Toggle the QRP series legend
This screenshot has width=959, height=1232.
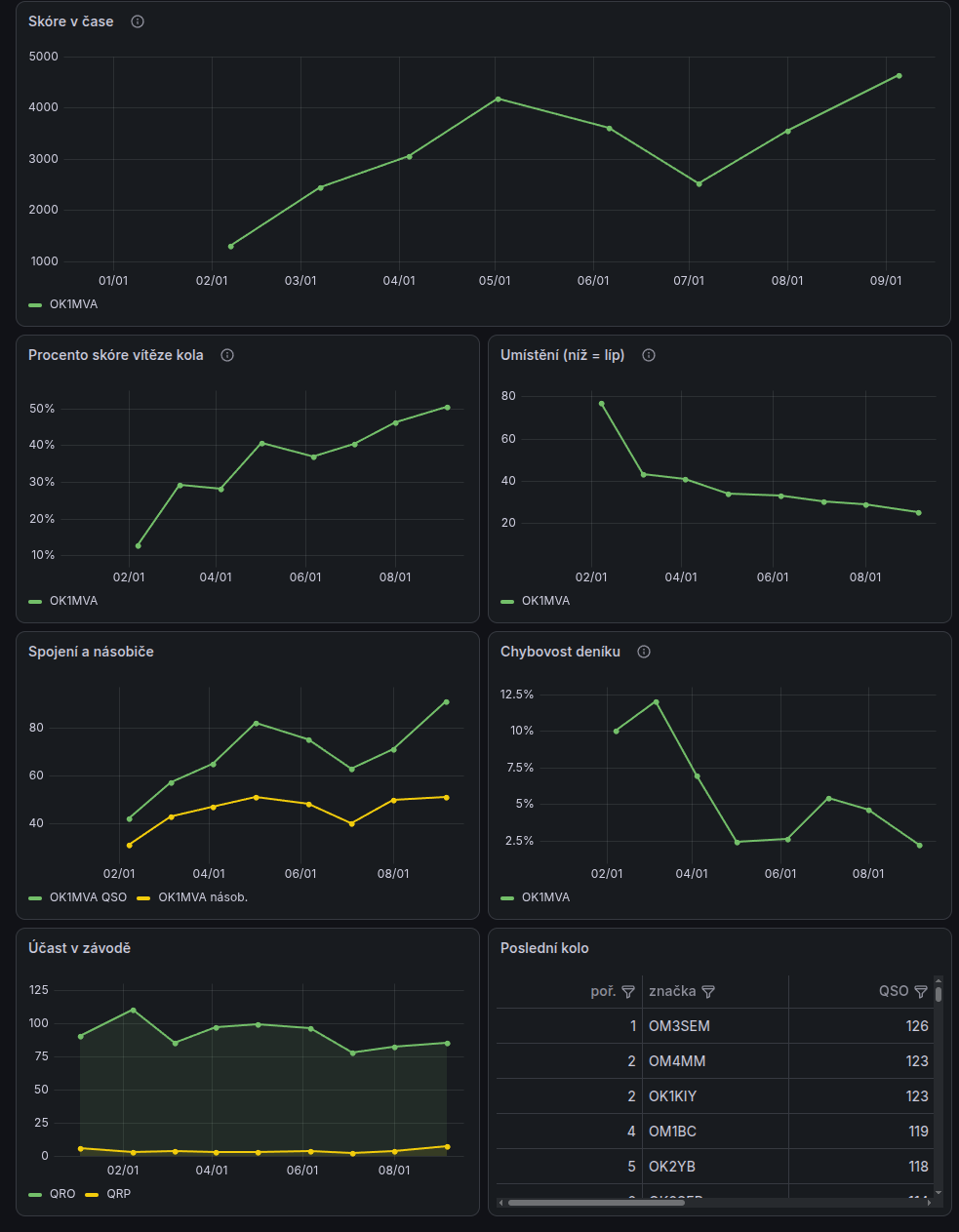tap(119, 1194)
